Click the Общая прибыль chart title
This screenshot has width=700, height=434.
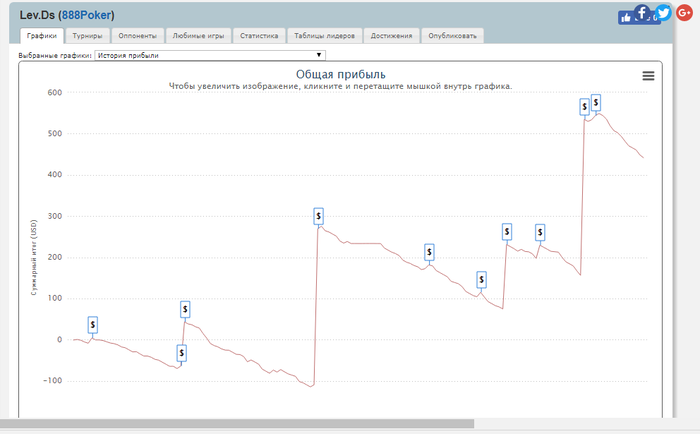341,74
